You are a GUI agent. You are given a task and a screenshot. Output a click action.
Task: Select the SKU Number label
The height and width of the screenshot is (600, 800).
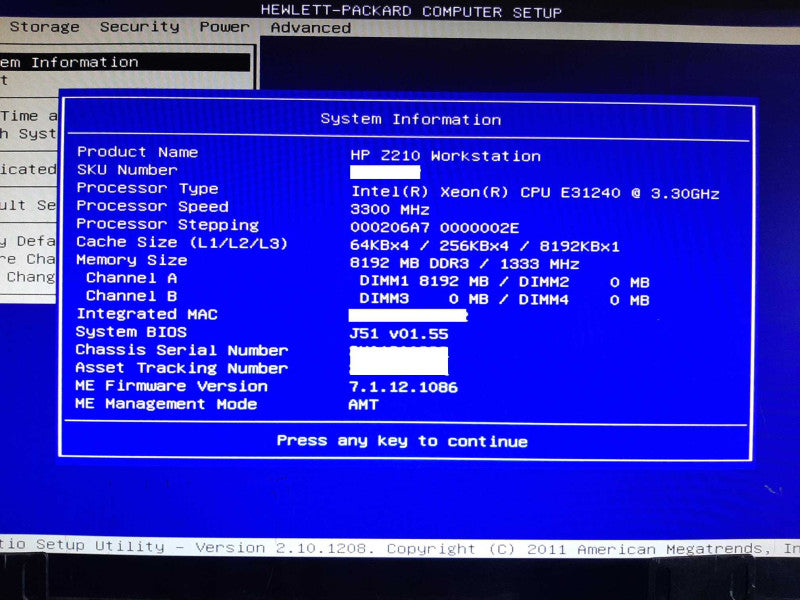pos(128,170)
